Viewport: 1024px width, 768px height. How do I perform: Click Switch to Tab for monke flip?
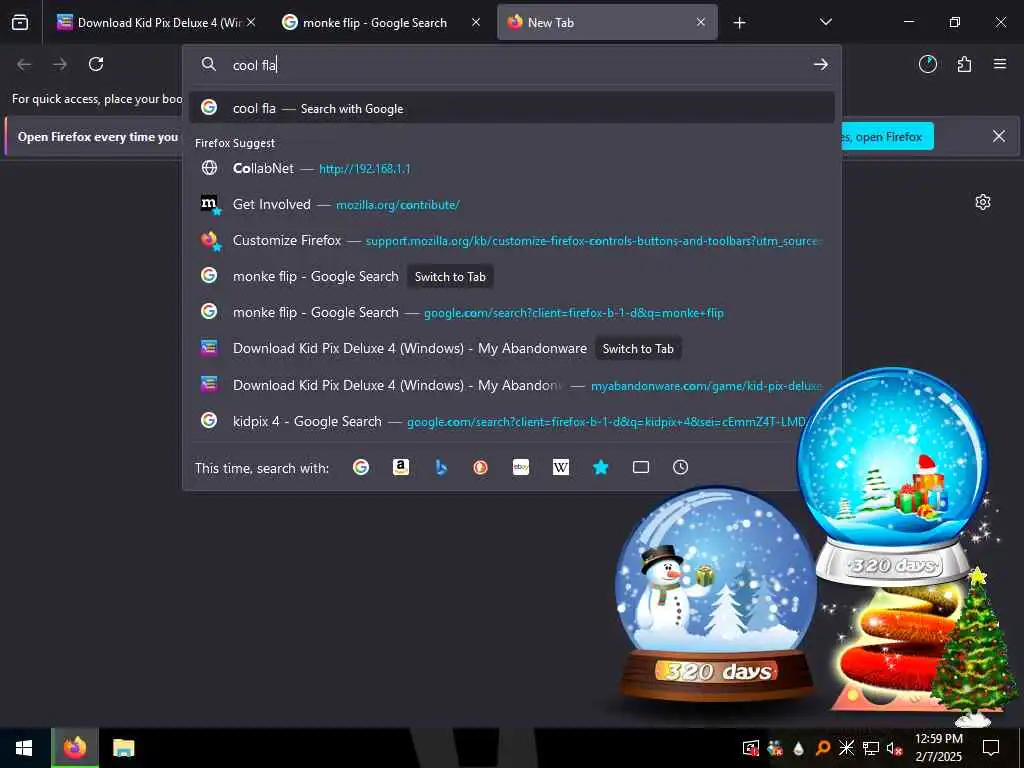tap(450, 277)
